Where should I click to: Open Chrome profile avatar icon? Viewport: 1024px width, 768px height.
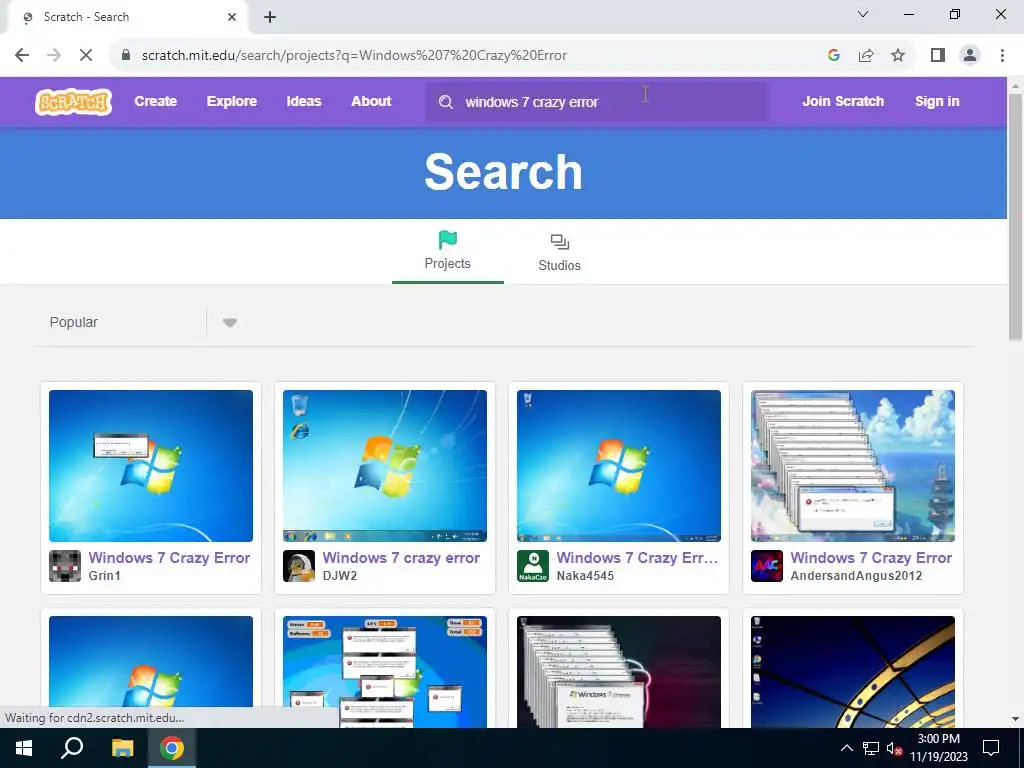(970, 55)
